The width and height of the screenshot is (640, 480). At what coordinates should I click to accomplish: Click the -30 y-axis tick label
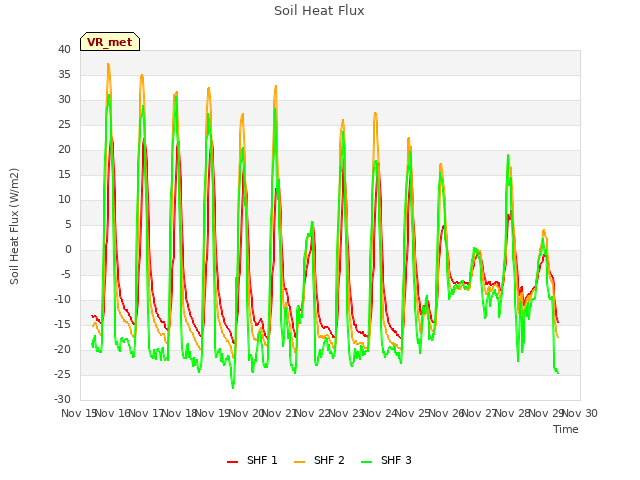[x=62, y=399]
